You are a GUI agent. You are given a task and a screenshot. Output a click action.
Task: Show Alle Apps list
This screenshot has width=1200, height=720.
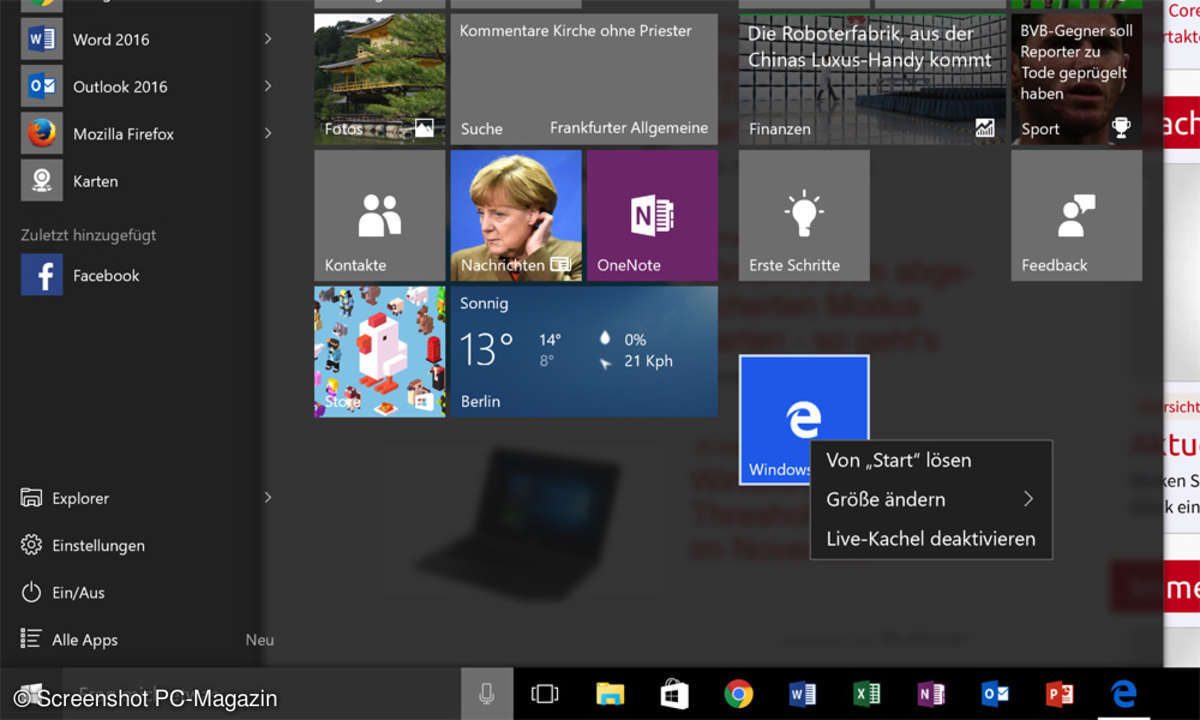[70, 640]
